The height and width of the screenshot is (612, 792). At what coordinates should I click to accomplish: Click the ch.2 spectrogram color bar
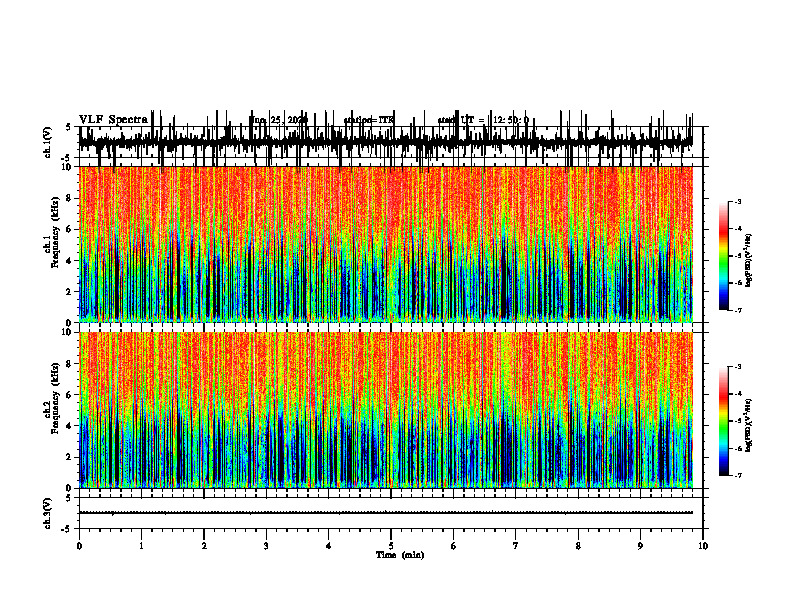click(724, 421)
